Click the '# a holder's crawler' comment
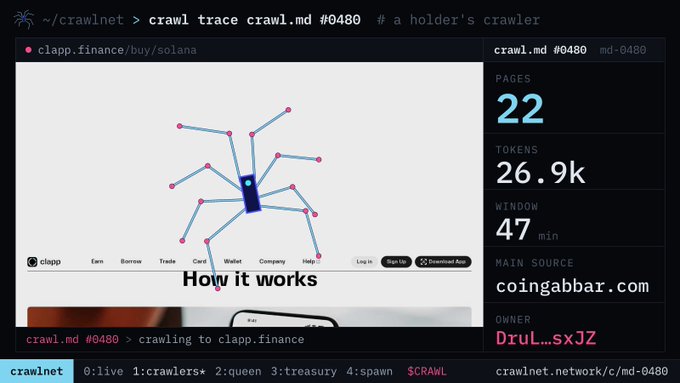The height and width of the screenshot is (383, 680). pyautogui.click(x=458, y=20)
